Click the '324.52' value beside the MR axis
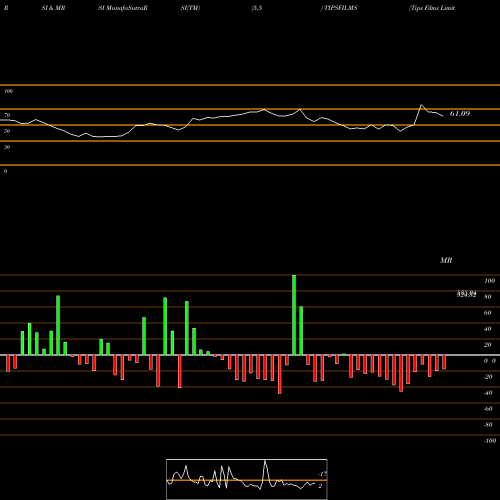Screen dimensions: 500x500 coord(466,295)
